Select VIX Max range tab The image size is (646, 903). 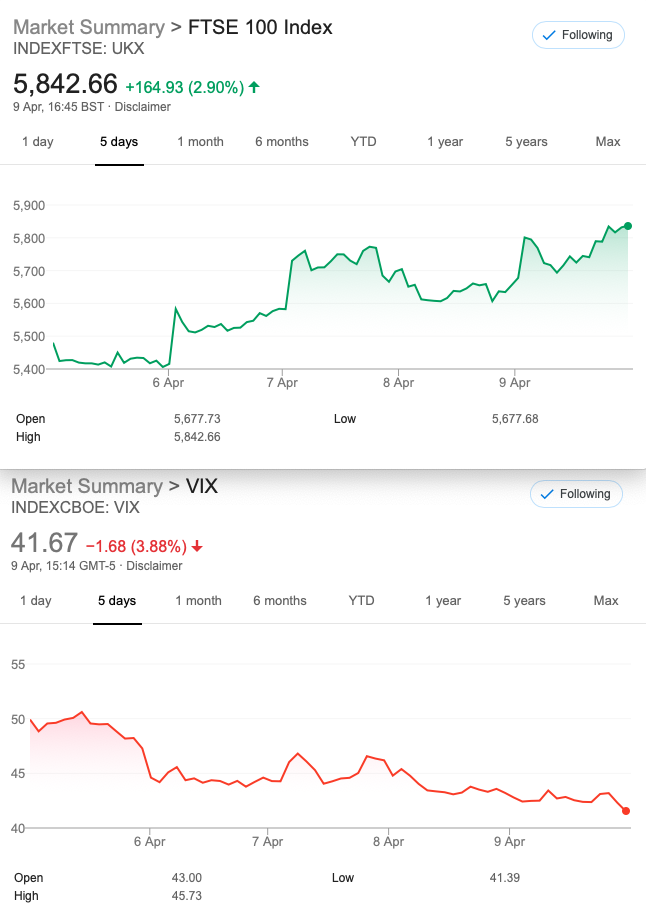(606, 601)
